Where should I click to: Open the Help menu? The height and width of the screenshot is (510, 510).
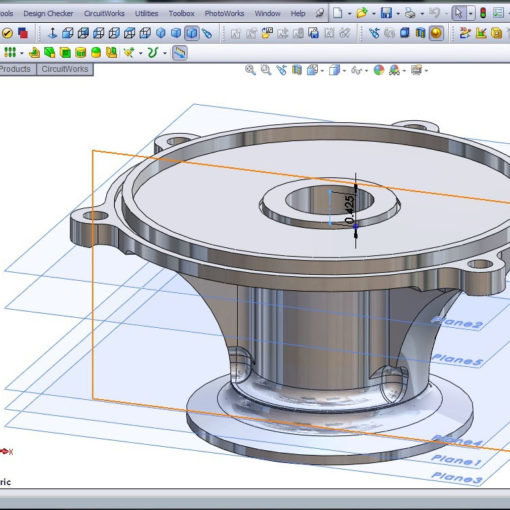298,13
